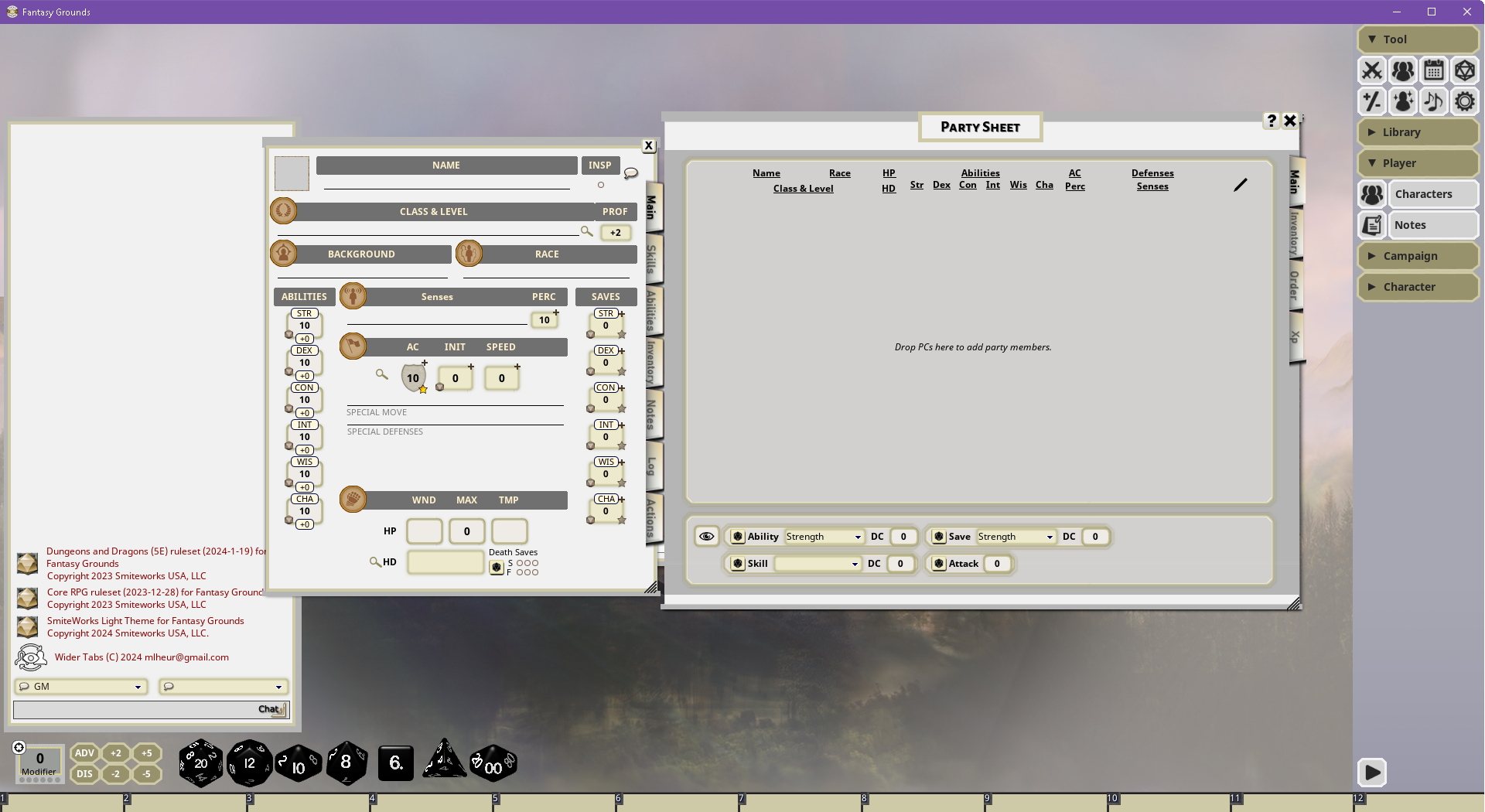Switch to character sheet Actions tab

click(x=652, y=517)
